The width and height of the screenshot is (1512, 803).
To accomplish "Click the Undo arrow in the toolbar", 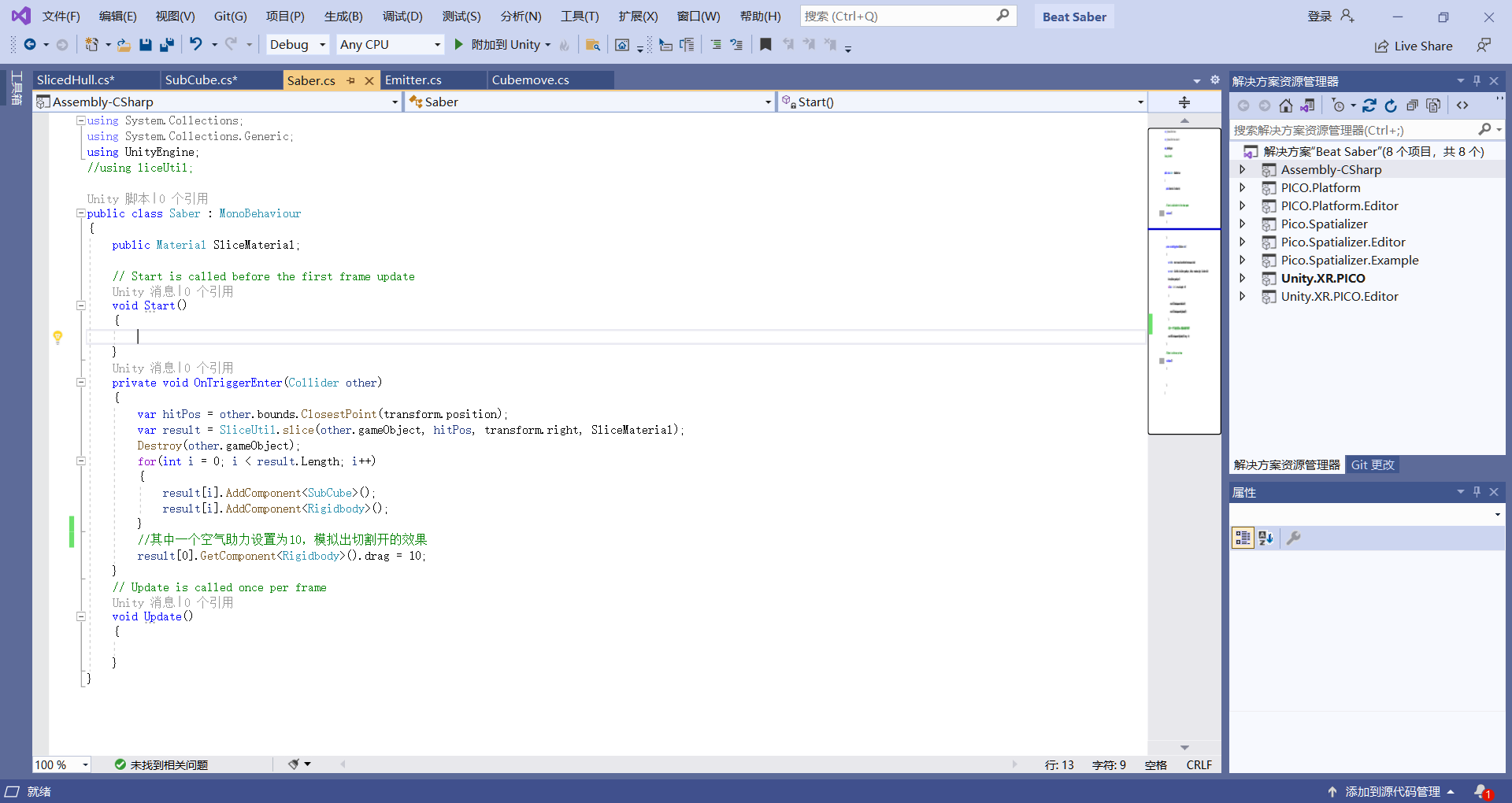I will tap(196, 44).
